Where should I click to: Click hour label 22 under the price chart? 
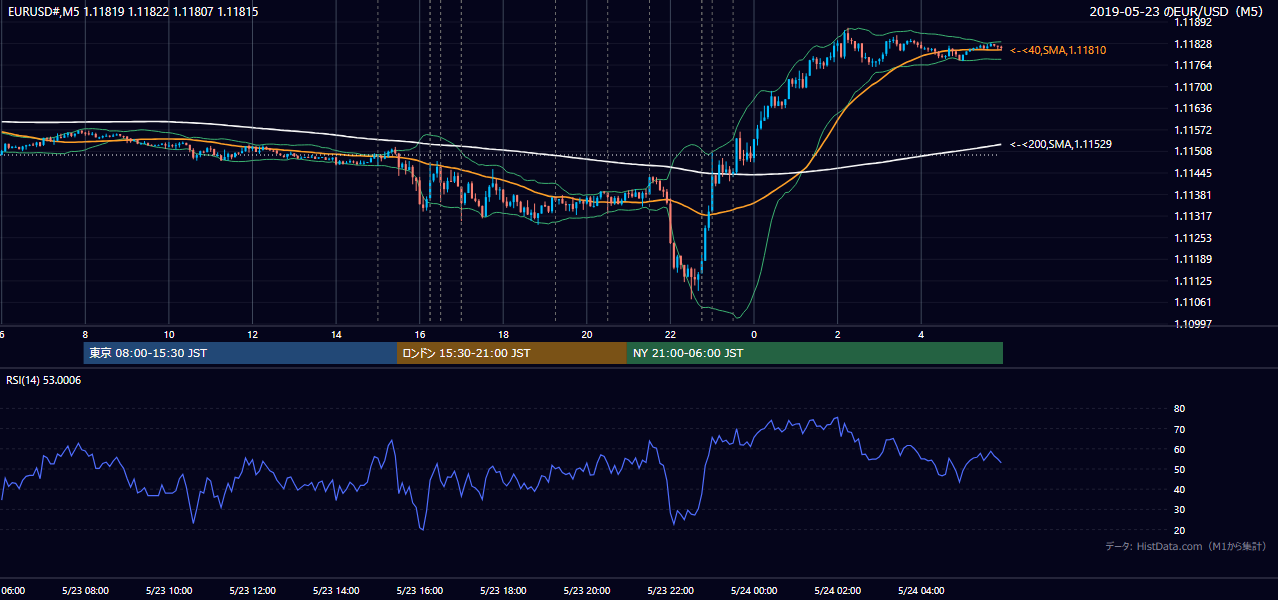671,335
